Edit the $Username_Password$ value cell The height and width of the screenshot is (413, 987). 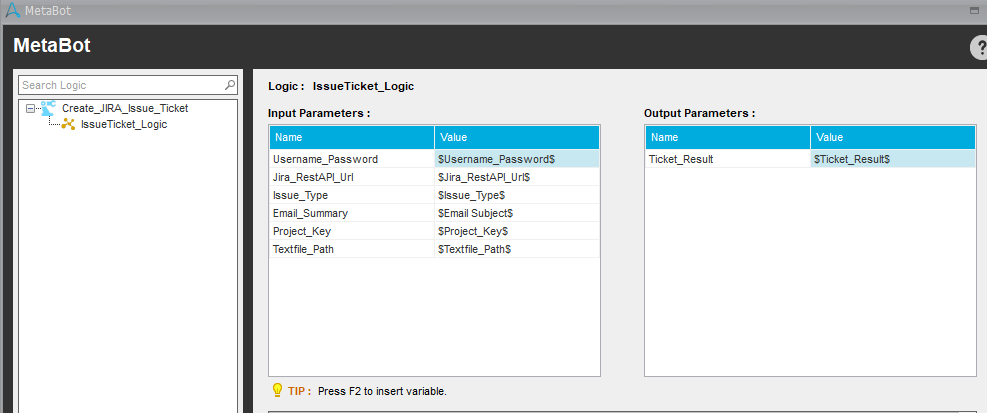coord(516,159)
